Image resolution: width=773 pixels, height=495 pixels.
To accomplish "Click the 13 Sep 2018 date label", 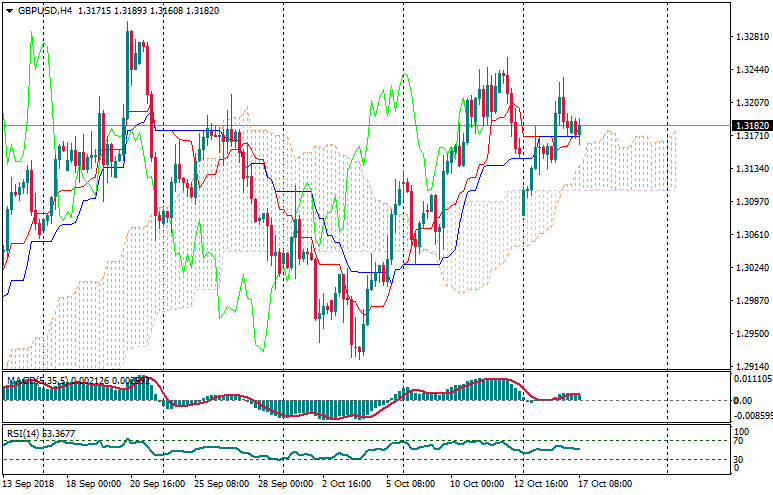I will (30, 484).
